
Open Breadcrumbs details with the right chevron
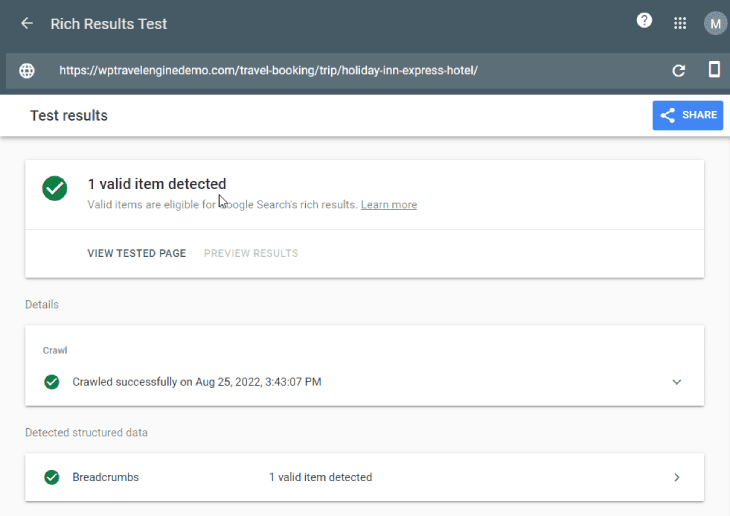click(x=677, y=477)
